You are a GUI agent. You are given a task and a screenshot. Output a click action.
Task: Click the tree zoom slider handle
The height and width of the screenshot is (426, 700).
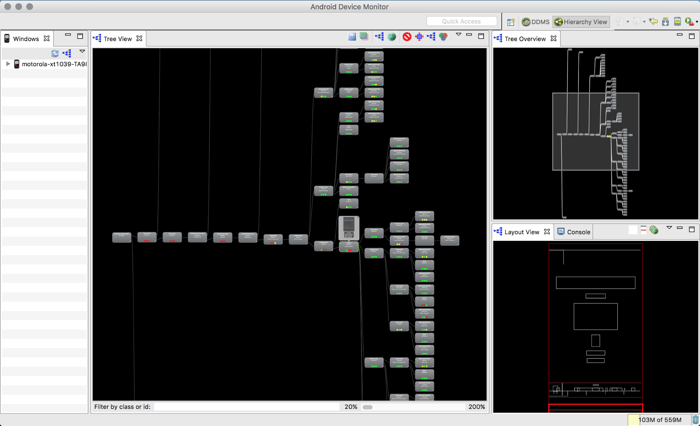[x=367, y=407]
